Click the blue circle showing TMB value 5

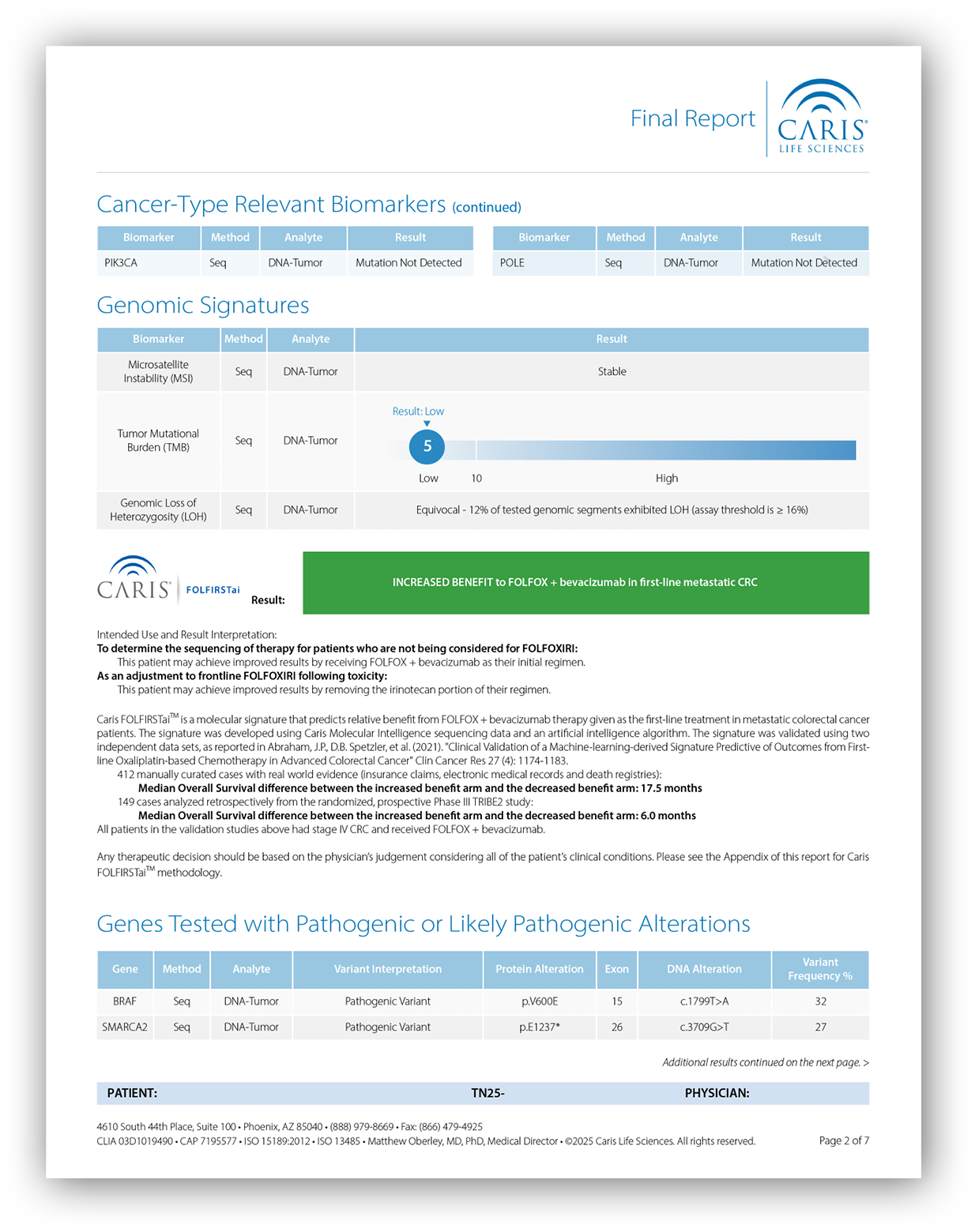coord(427,447)
